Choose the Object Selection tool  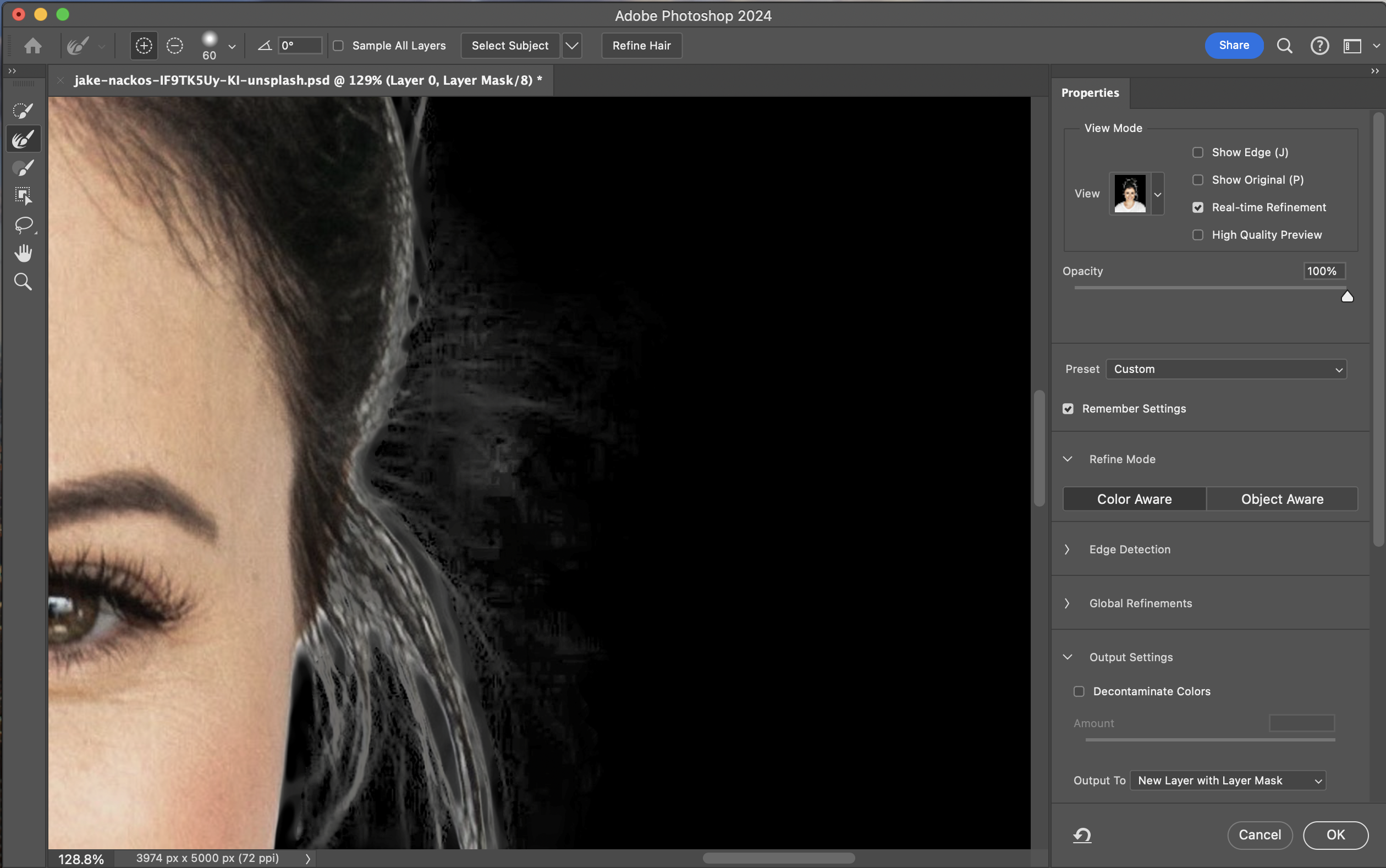coord(23,196)
